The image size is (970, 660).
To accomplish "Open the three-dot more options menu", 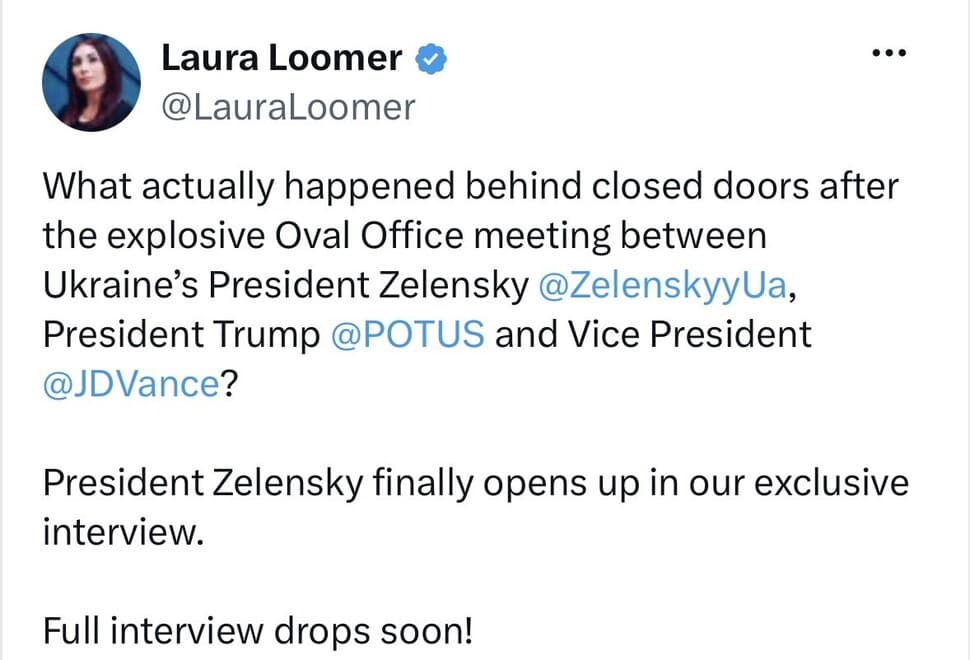I will (x=889, y=53).
